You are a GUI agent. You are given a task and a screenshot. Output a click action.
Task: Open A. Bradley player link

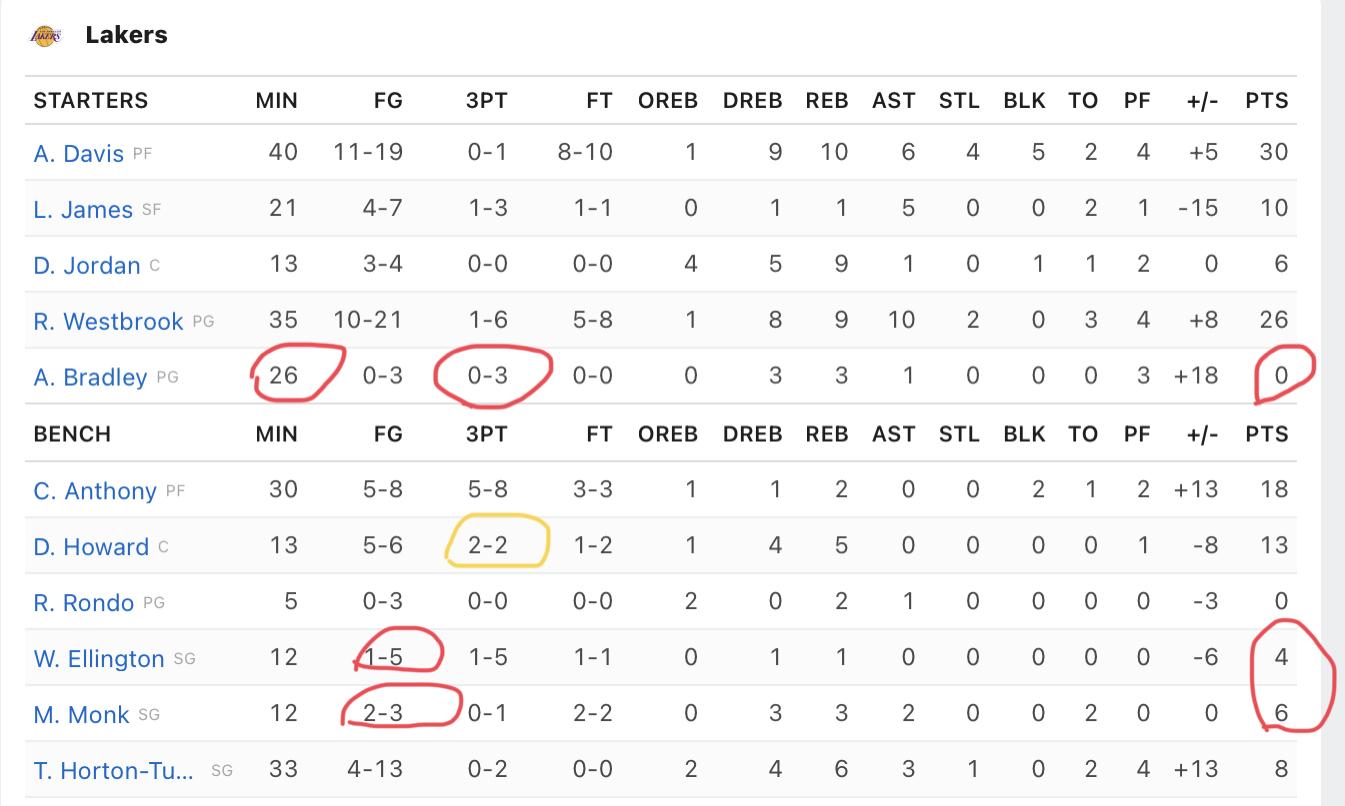90,377
